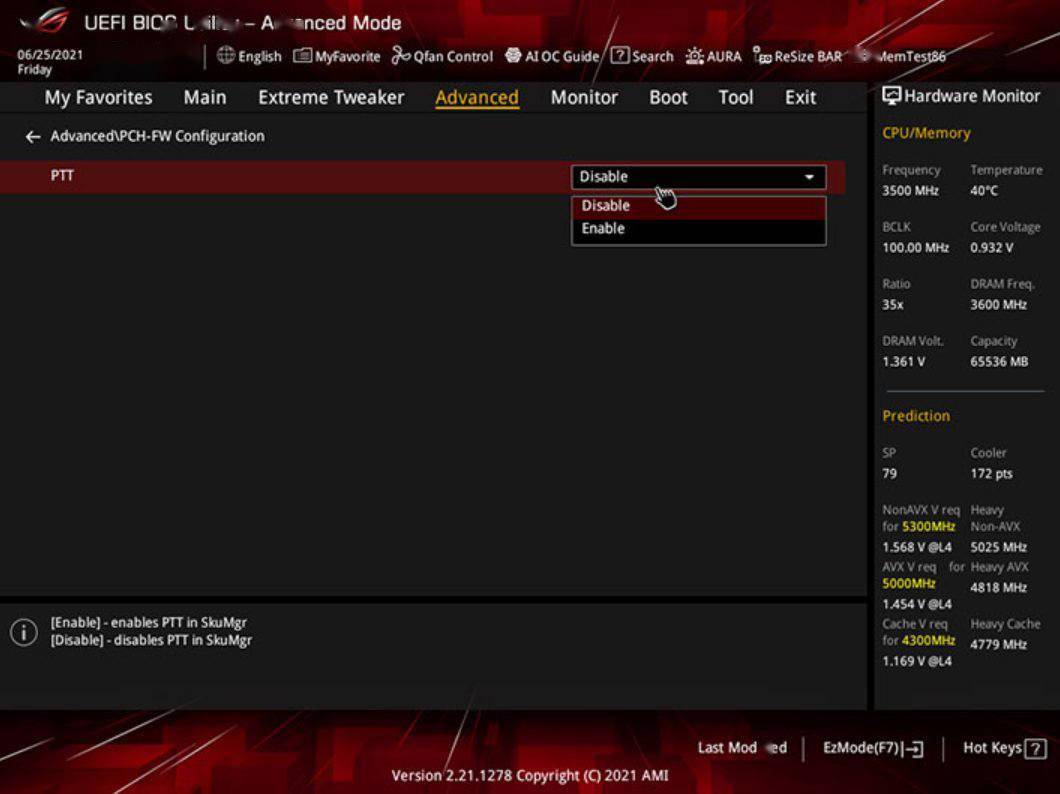The width and height of the screenshot is (1060, 794).
Task: Click the globe language icon
Action: click(226, 55)
